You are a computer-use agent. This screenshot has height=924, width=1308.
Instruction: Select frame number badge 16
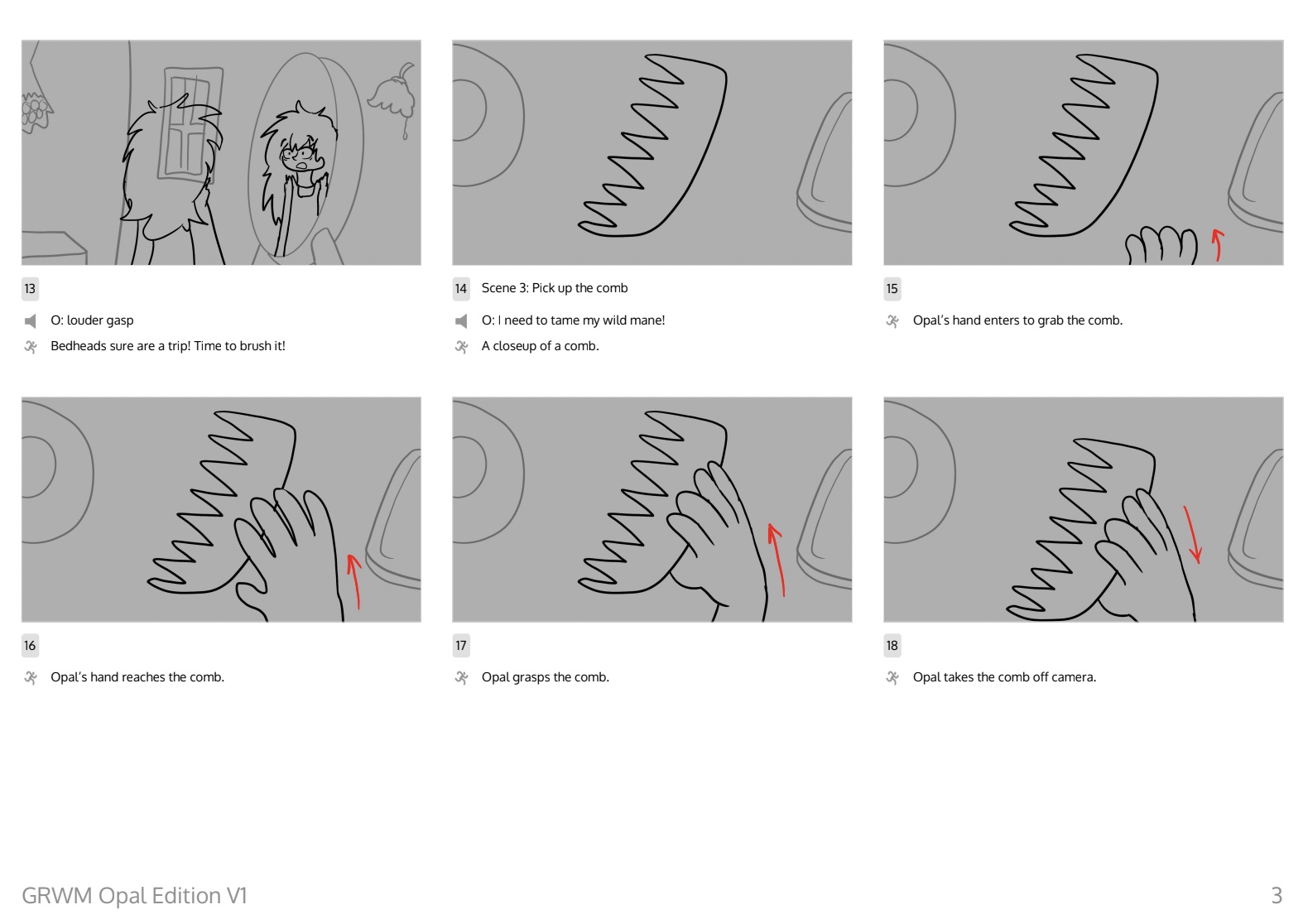[x=30, y=646]
